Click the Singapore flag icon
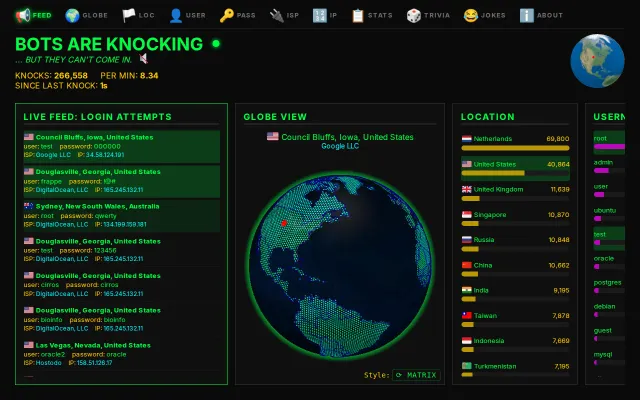Viewport: 640px width, 400px height. click(x=467, y=215)
